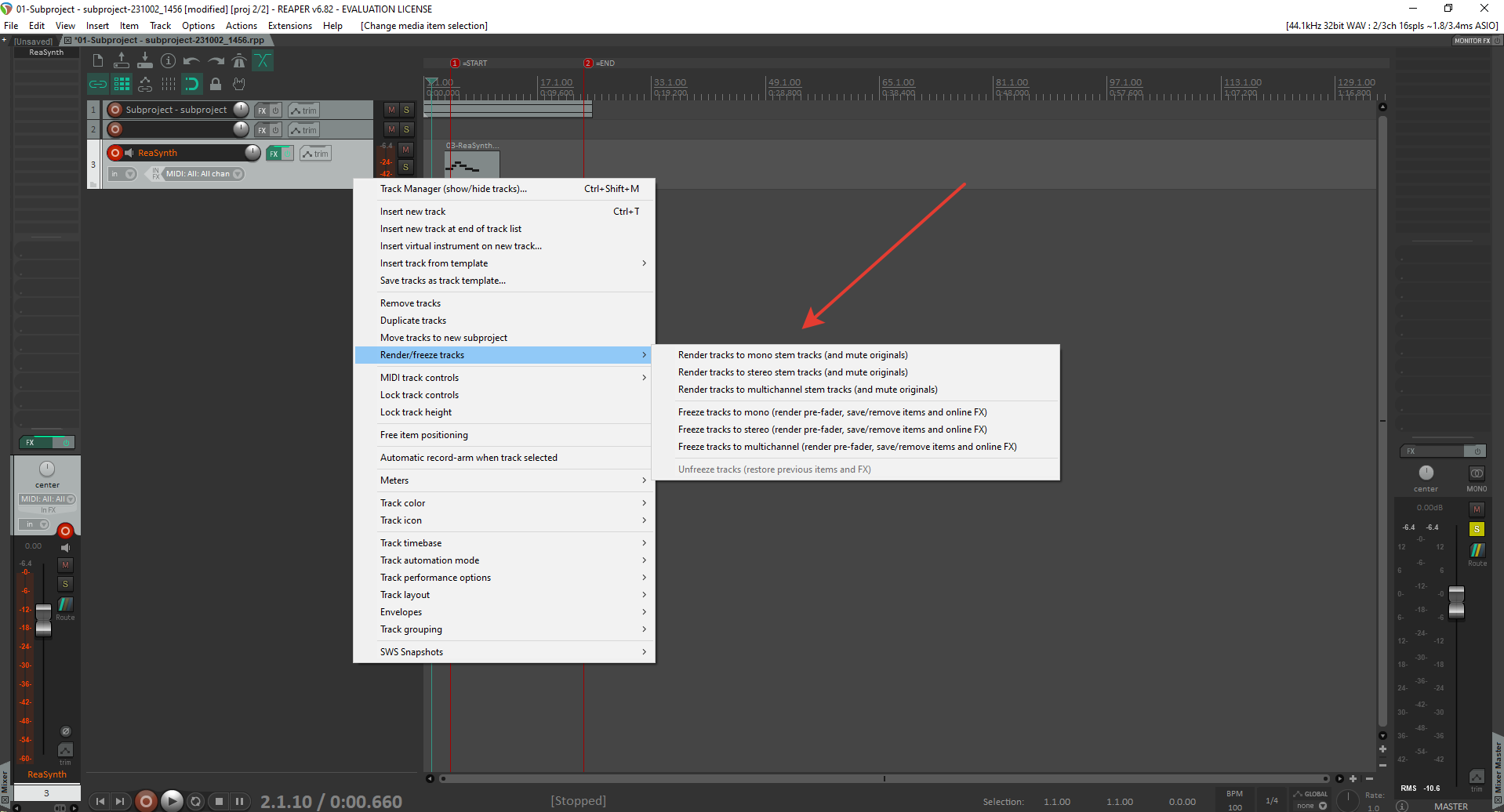Click the transport Record button

pos(146,801)
